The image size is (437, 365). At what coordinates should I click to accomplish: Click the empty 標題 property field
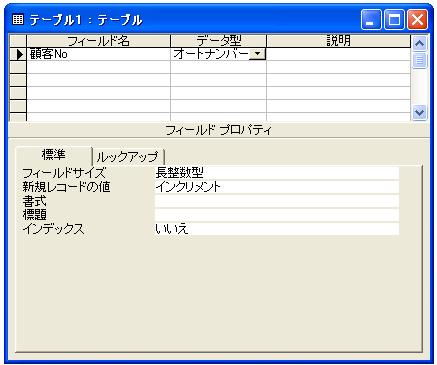(277, 215)
